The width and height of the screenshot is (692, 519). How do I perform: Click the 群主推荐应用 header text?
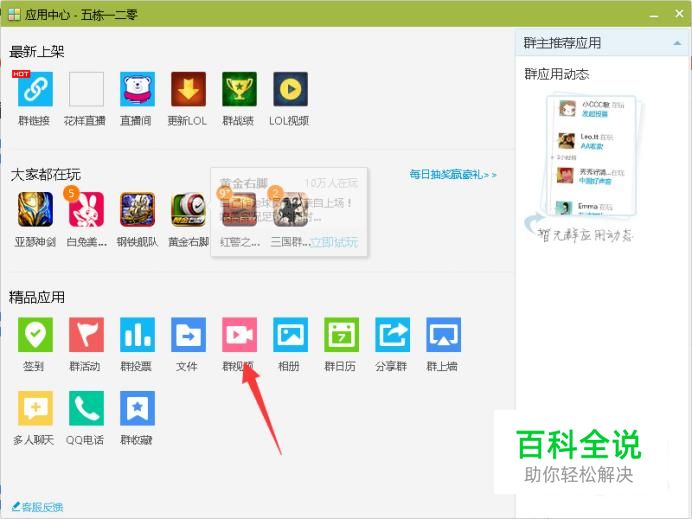click(x=562, y=43)
